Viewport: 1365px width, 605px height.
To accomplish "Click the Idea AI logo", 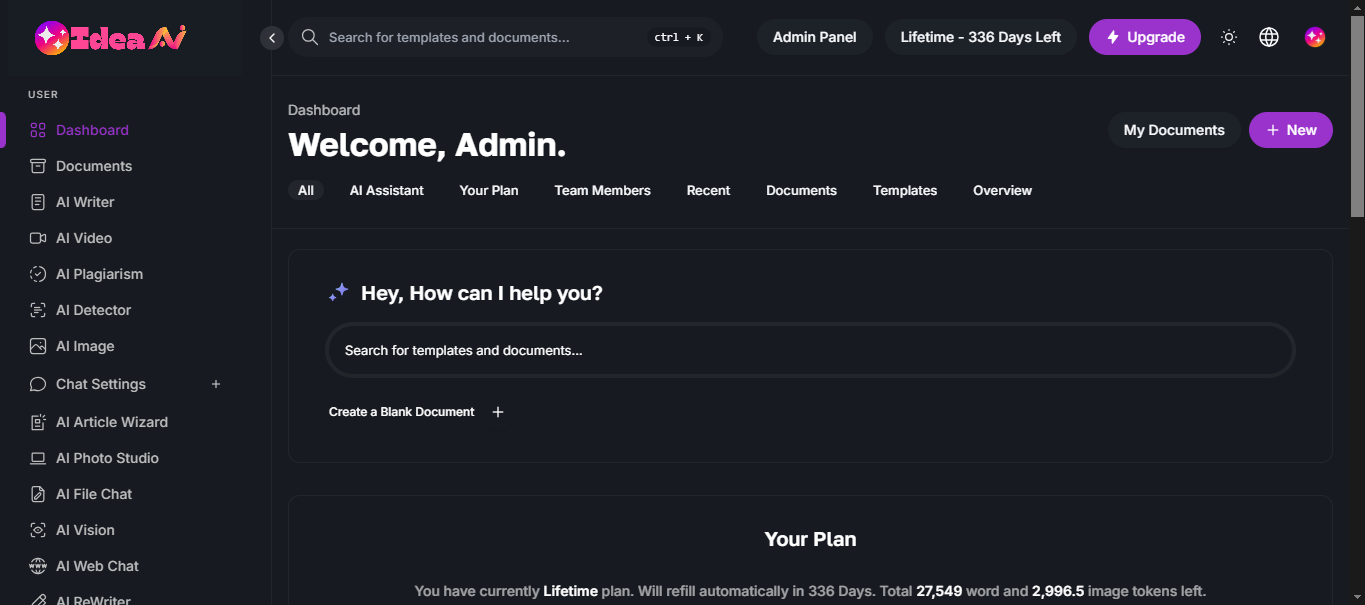I will (x=110, y=38).
